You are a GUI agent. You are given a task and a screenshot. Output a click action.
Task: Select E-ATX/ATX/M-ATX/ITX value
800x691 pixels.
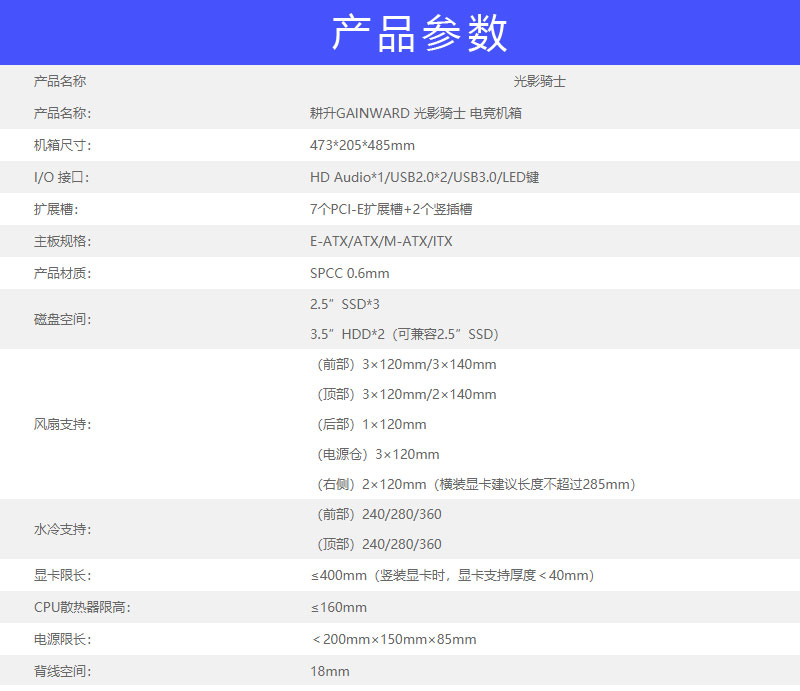381,241
